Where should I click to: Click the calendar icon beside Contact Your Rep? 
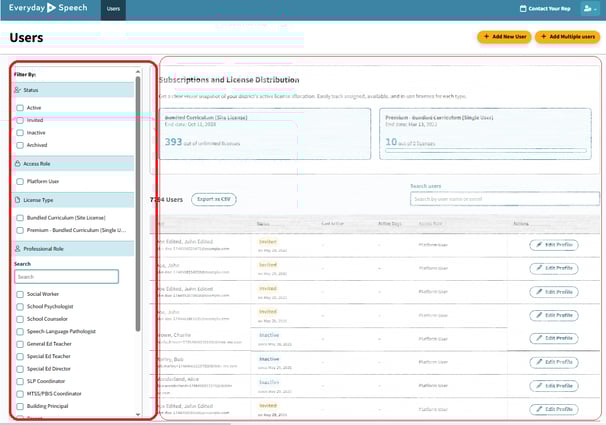(523, 8)
